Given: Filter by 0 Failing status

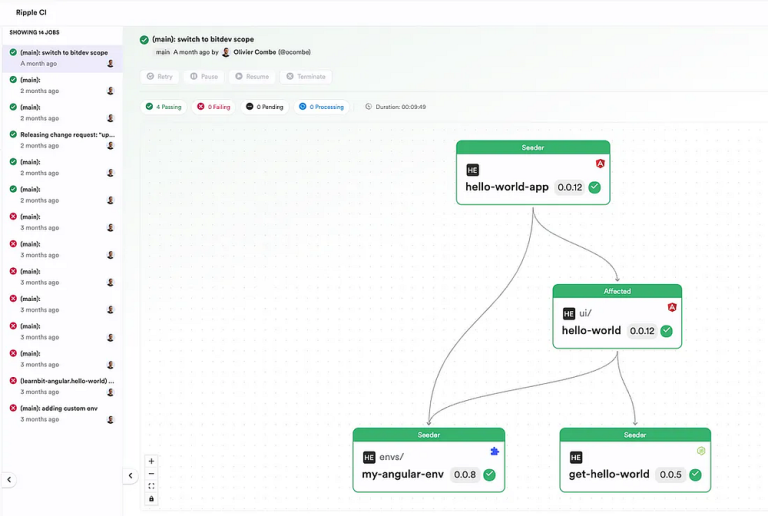Looking at the screenshot, I should click(x=214, y=106).
